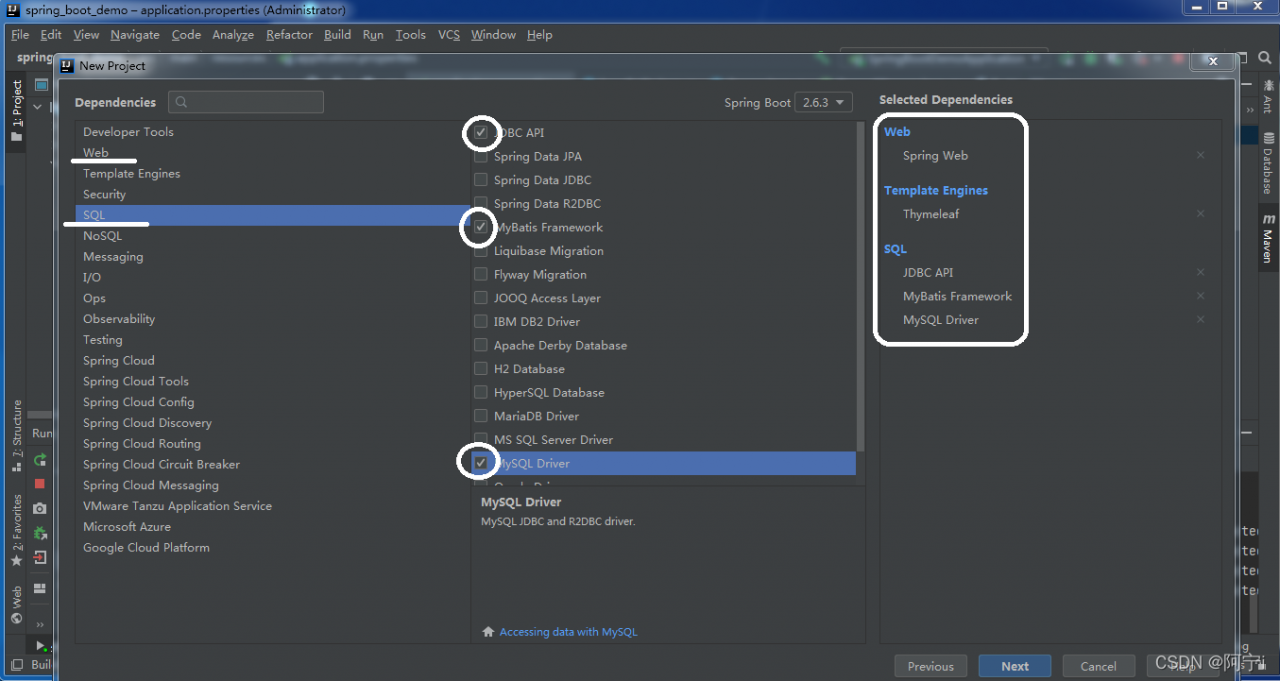Select Thymeleaf in Selected Dependencies
Image resolution: width=1280 pixels, height=681 pixels.
click(931, 214)
